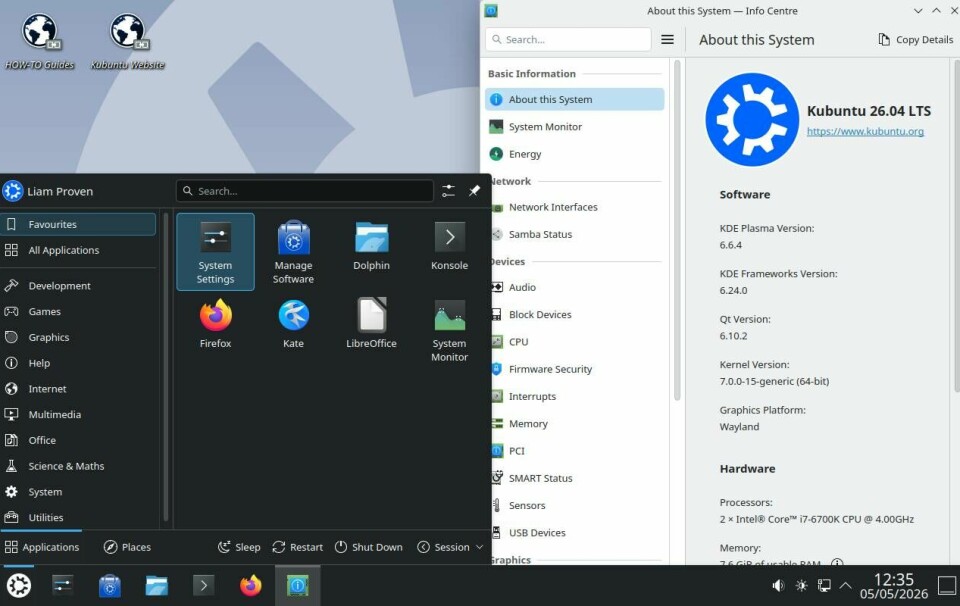Open Energy page in sidebar
Image resolution: width=960 pixels, height=606 pixels.
574,154
